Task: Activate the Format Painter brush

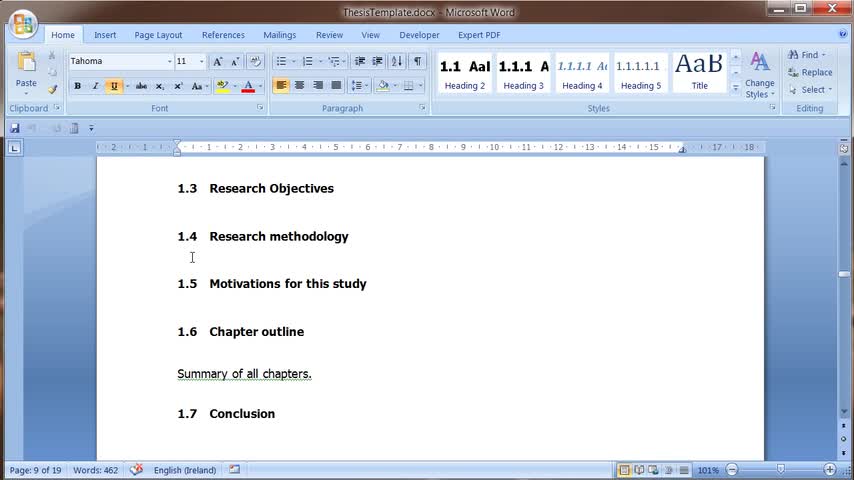Action: click(x=52, y=89)
